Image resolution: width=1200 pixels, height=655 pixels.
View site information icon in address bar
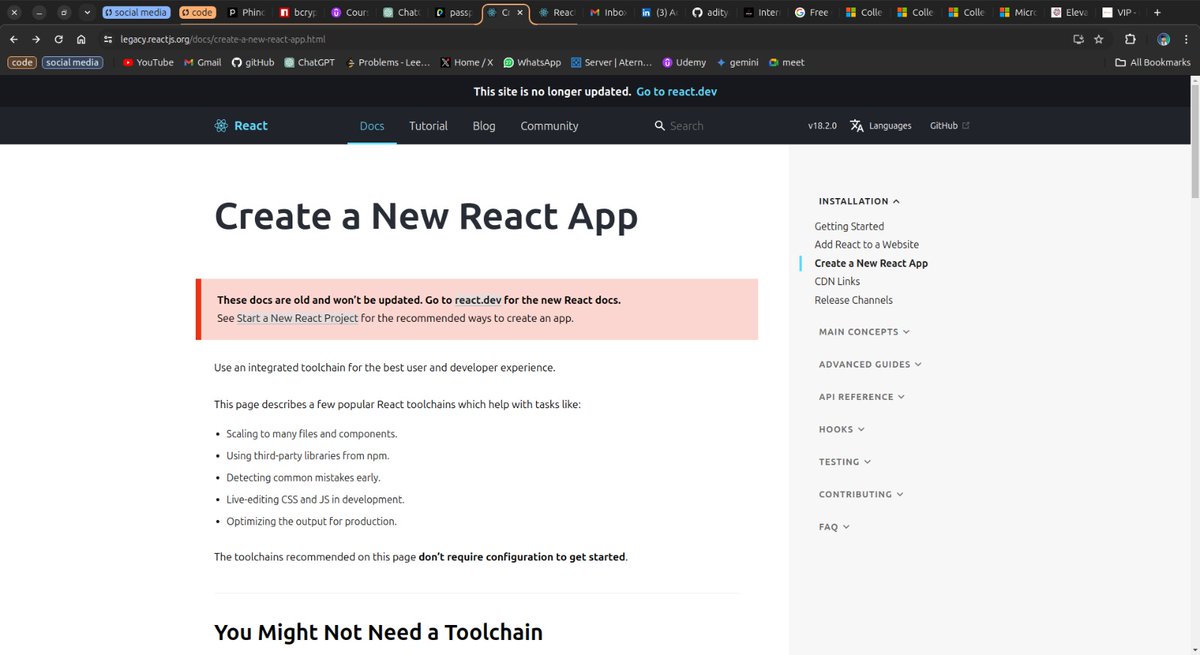coord(108,39)
